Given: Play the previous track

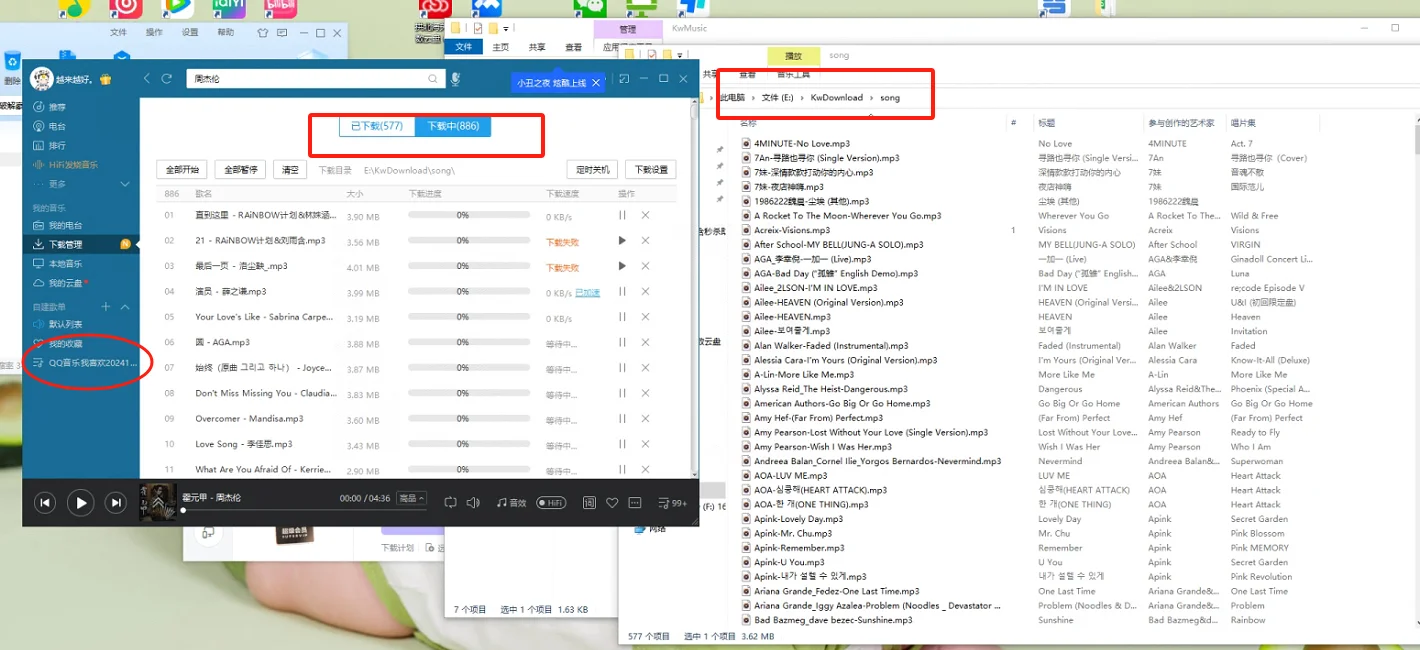Looking at the screenshot, I should coord(45,503).
